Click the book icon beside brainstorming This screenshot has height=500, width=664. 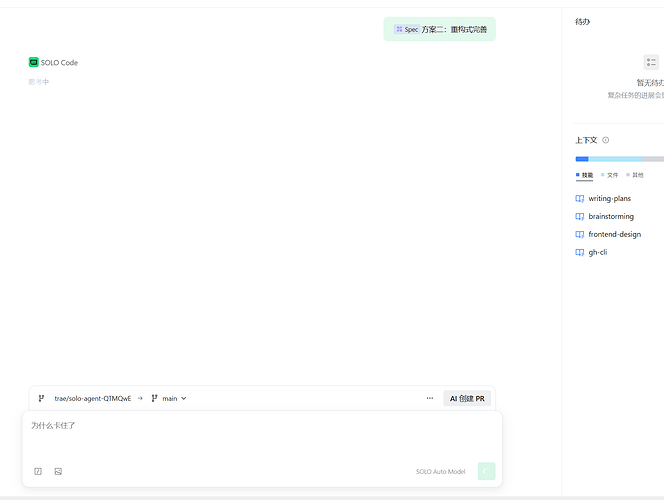coord(579,216)
